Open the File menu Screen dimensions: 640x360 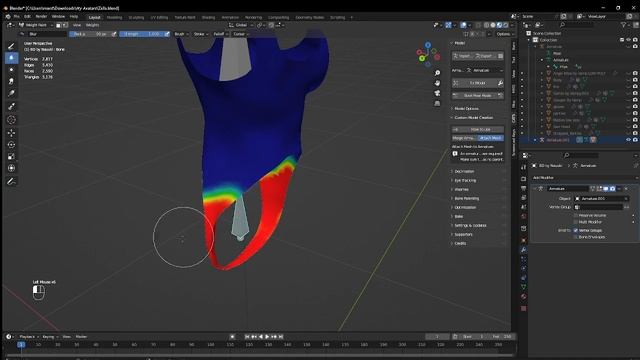click(17, 17)
